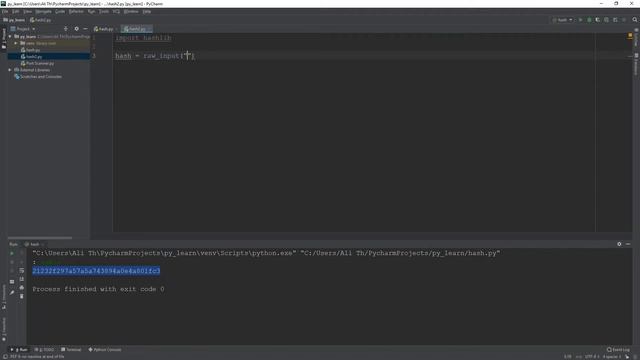The width and height of the screenshot is (640, 360).
Task: Select hash2.py in project tree
Action: [x=34, y=57]
